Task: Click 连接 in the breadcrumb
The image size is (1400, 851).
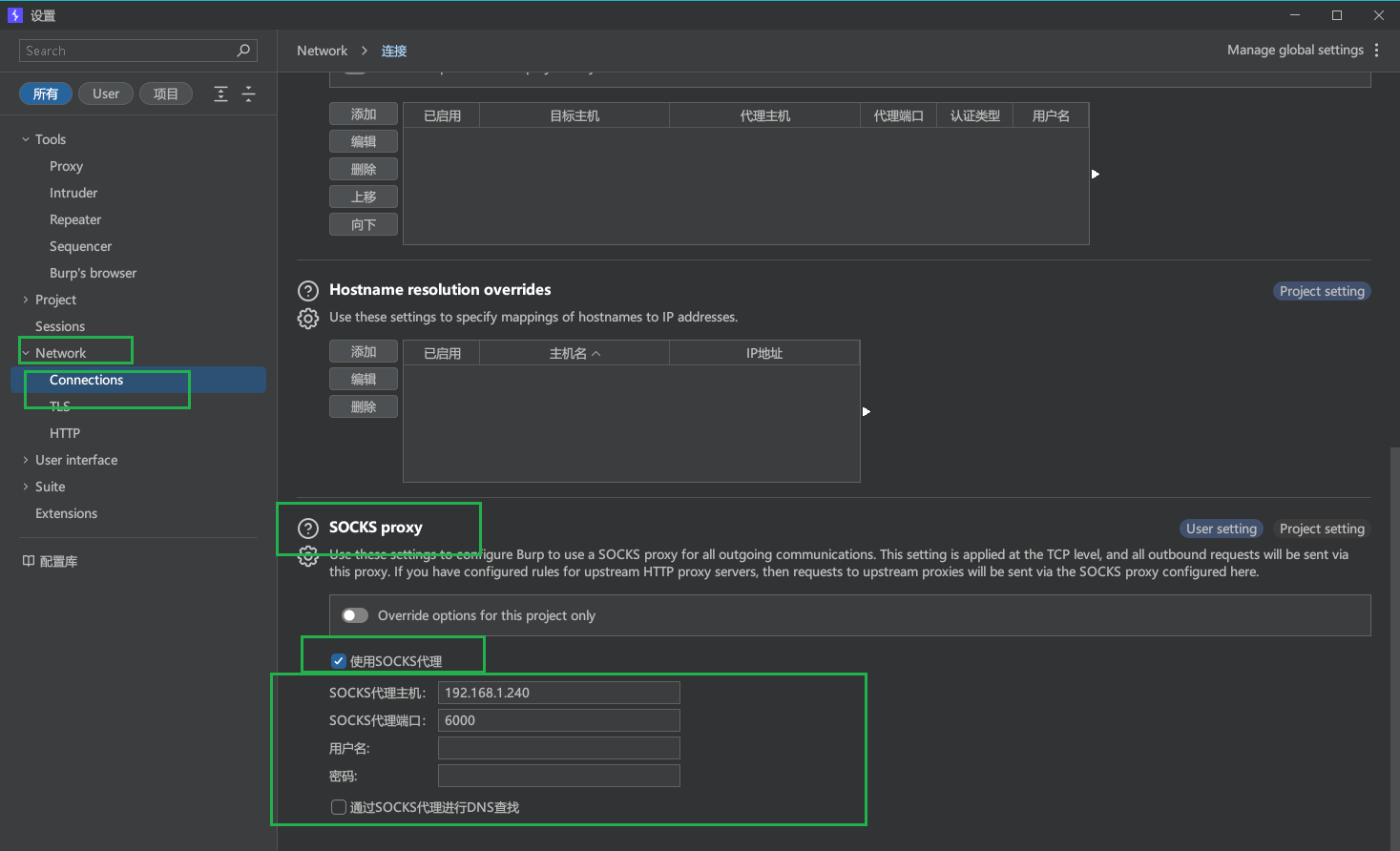Action: (x=394, y=51)
